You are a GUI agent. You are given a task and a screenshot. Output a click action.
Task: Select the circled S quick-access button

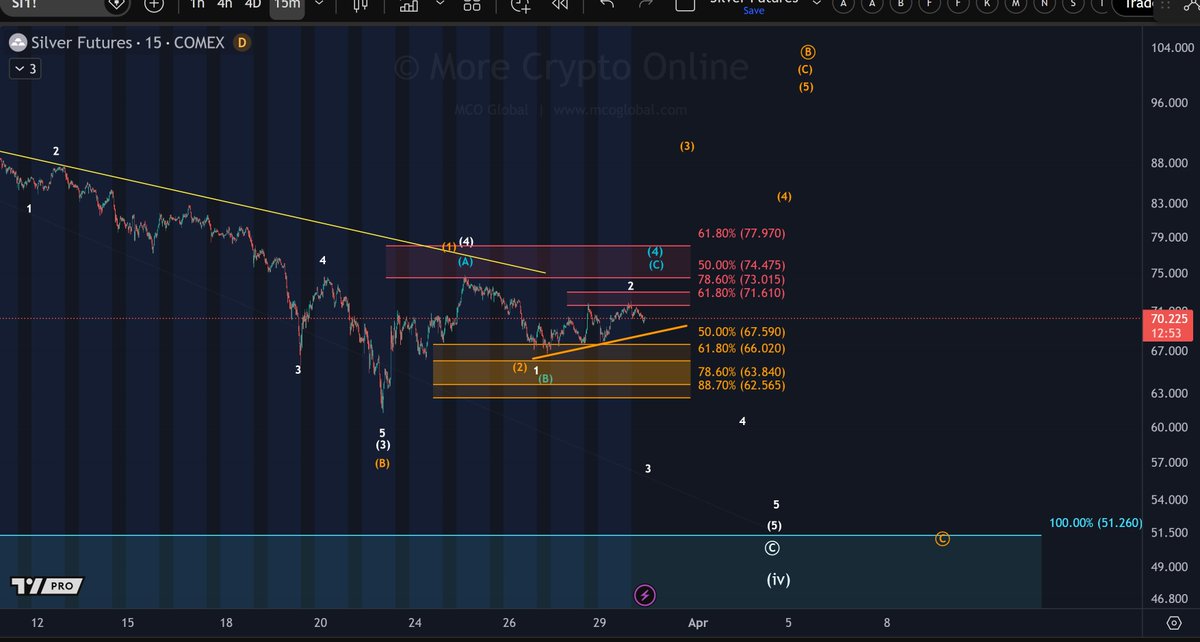click(x=1075, y=4)
